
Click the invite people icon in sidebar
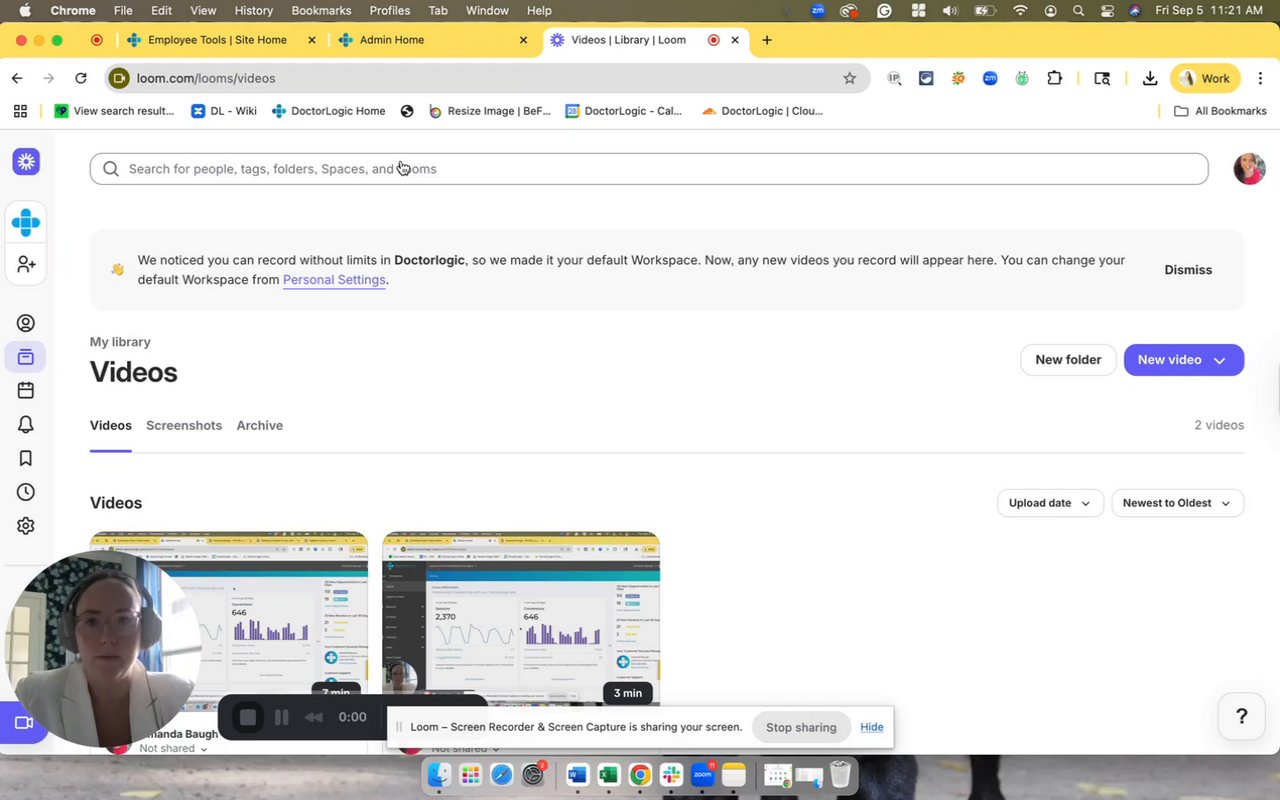pos(26,264)
